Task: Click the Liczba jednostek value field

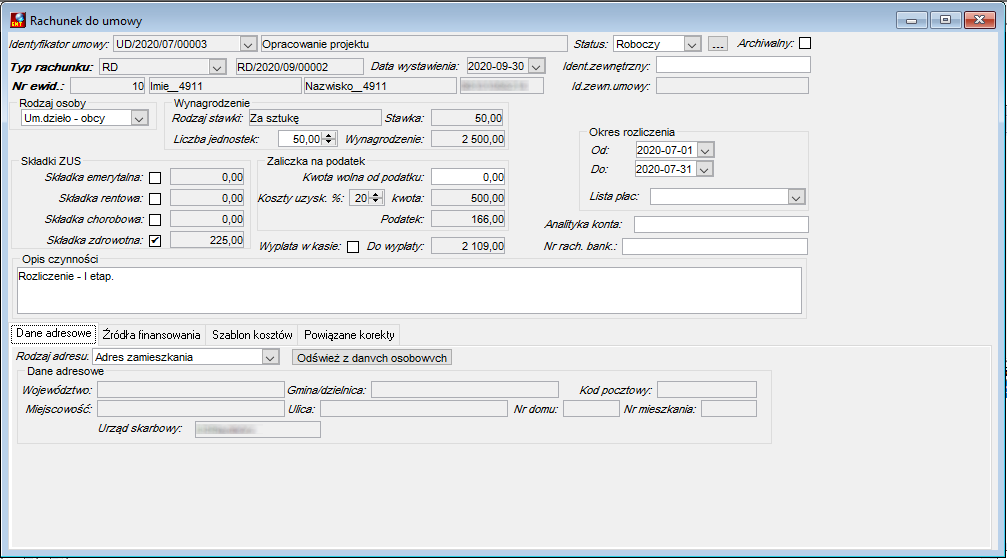Action: (x=300, y=139)
